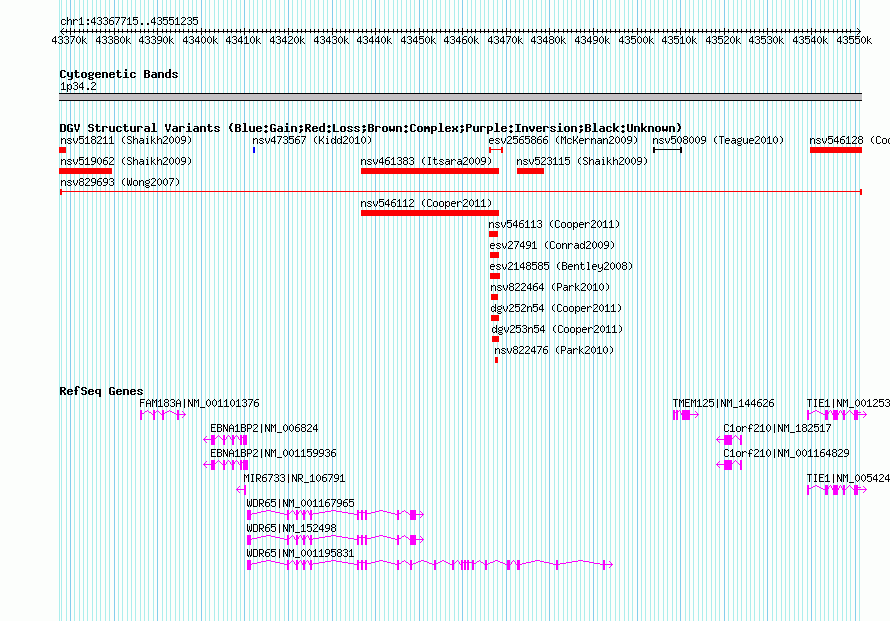The width and height of the screenshot is (890, 621).
Task: Click the TMEM125 gene glyph
Action: click(686, 416)
